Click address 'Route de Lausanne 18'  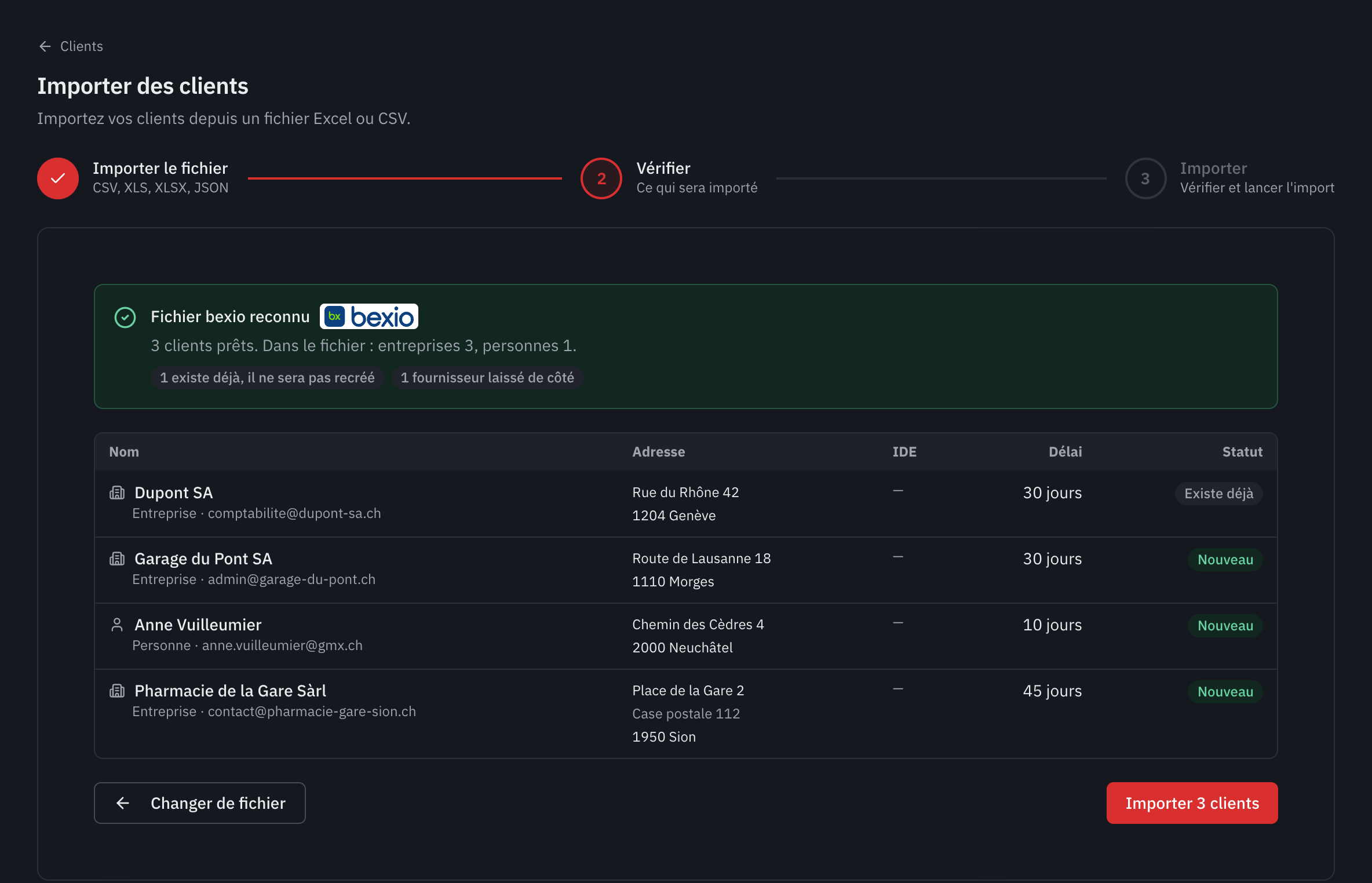click(702, 559)
